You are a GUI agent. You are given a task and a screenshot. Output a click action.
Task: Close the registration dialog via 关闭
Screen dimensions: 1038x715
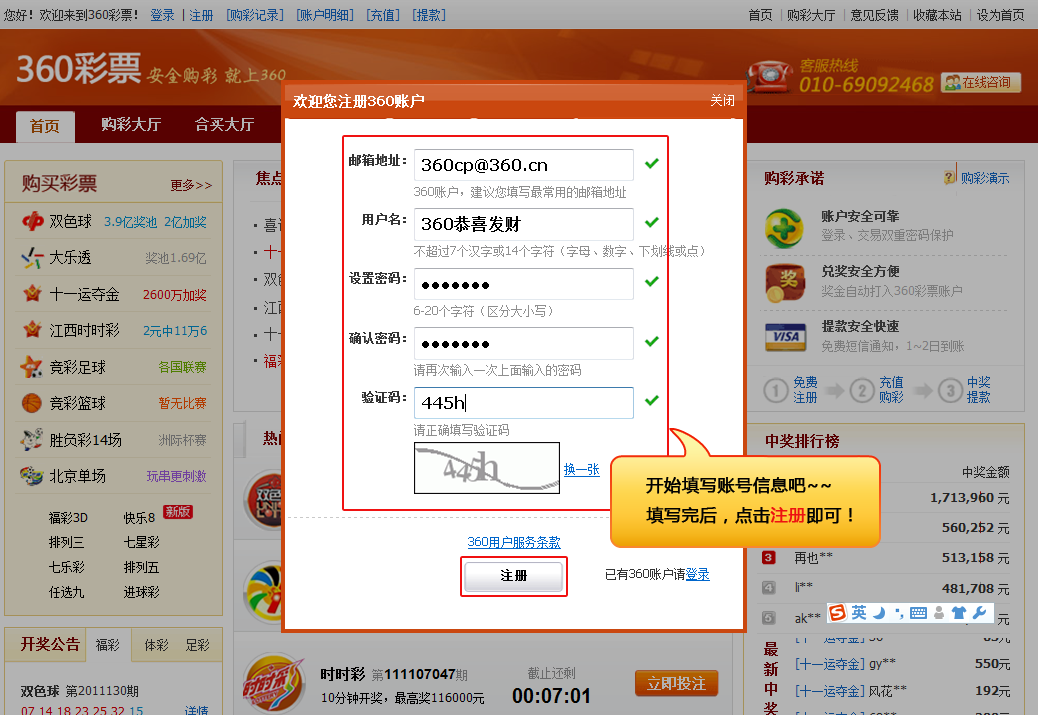[x=722, y=101]
